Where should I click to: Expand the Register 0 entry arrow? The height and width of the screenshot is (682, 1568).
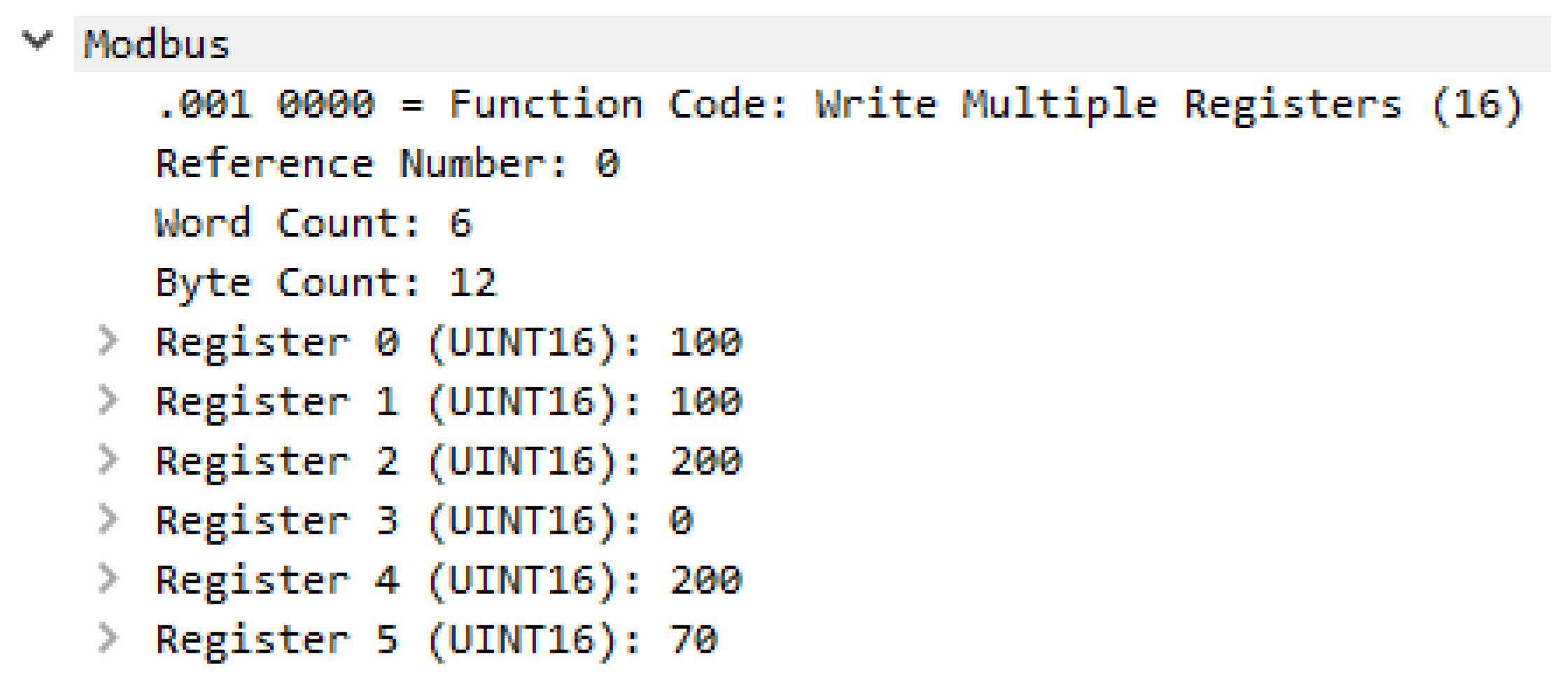coord(108,341)
